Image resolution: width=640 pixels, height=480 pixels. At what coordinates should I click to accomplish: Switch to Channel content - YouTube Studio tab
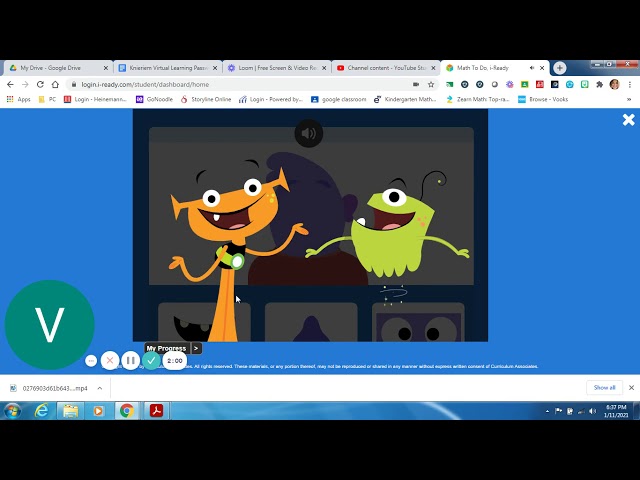coord(386,68)
